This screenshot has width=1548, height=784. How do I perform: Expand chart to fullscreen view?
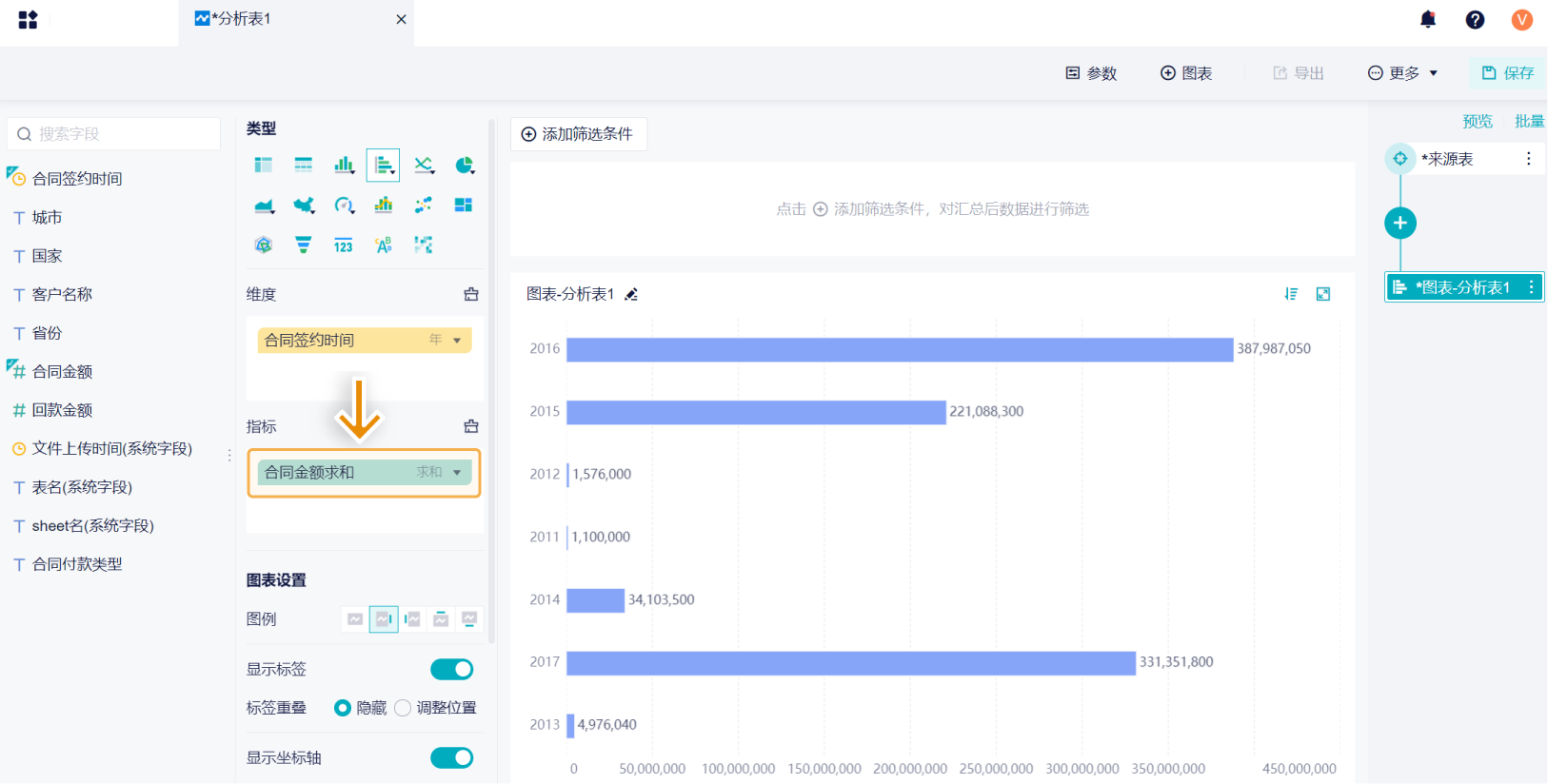[x=1323, y=294]
